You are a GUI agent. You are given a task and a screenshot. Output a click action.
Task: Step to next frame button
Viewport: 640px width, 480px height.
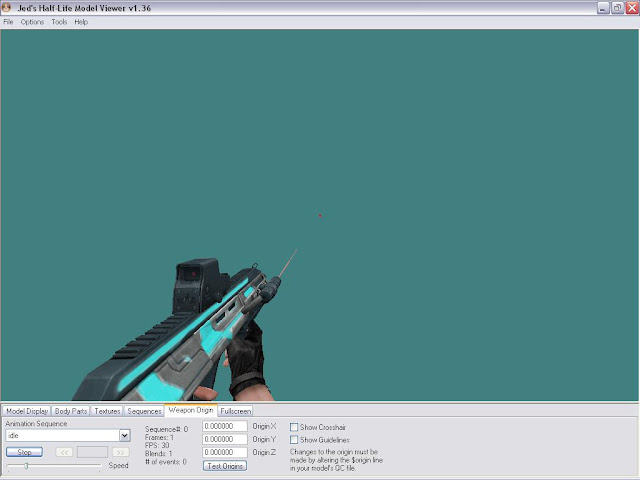[120, 452]
